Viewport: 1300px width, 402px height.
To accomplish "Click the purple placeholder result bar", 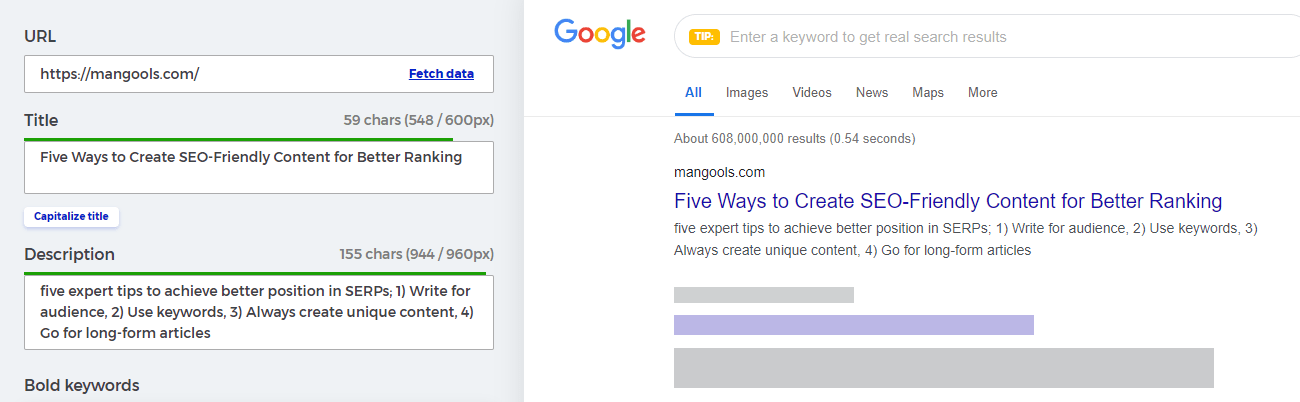I will [854, 325].
